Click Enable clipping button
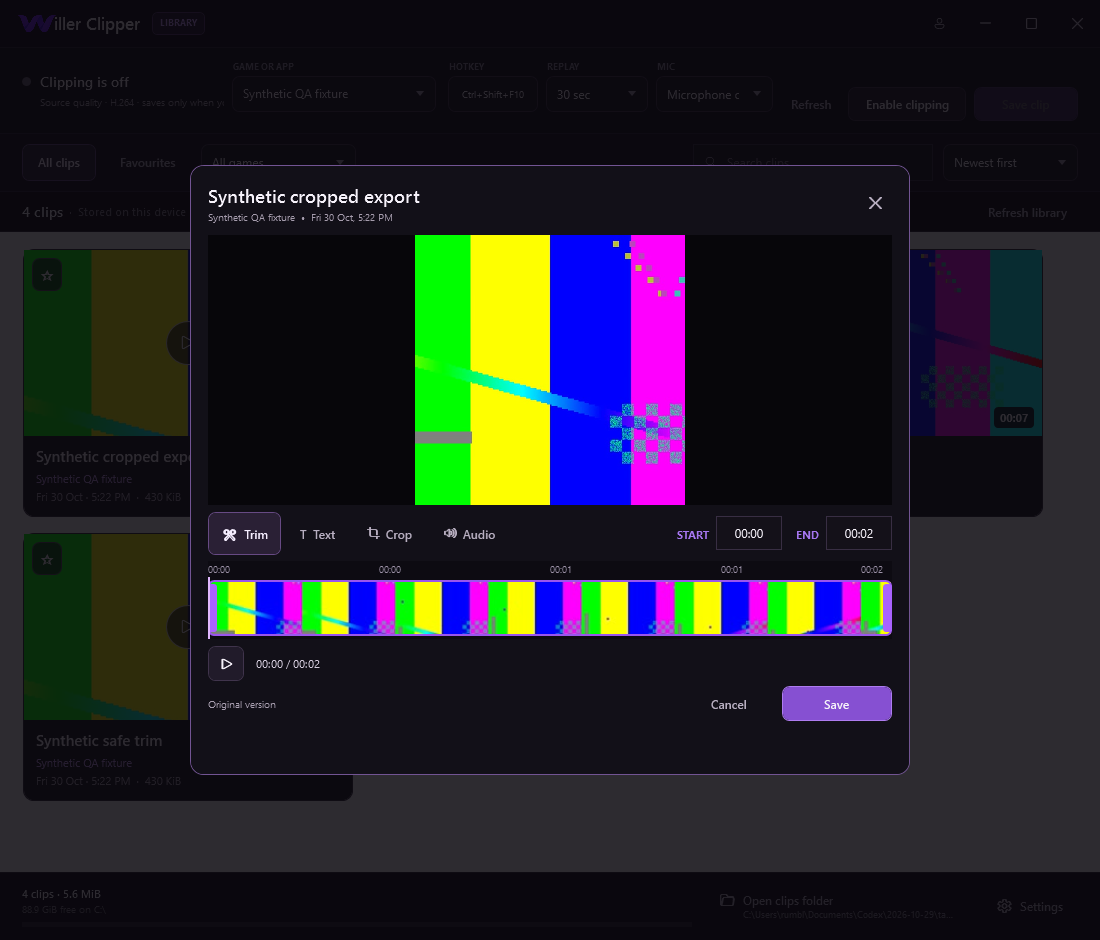 907,105
